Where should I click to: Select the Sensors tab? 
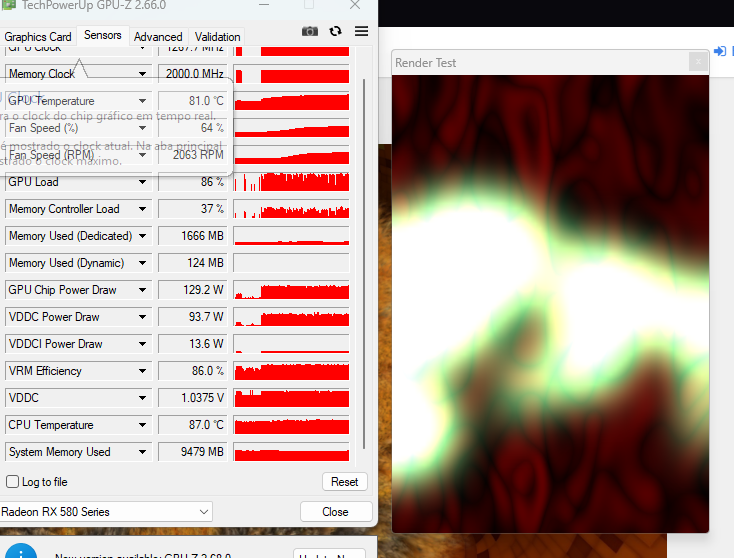point(103,35)
